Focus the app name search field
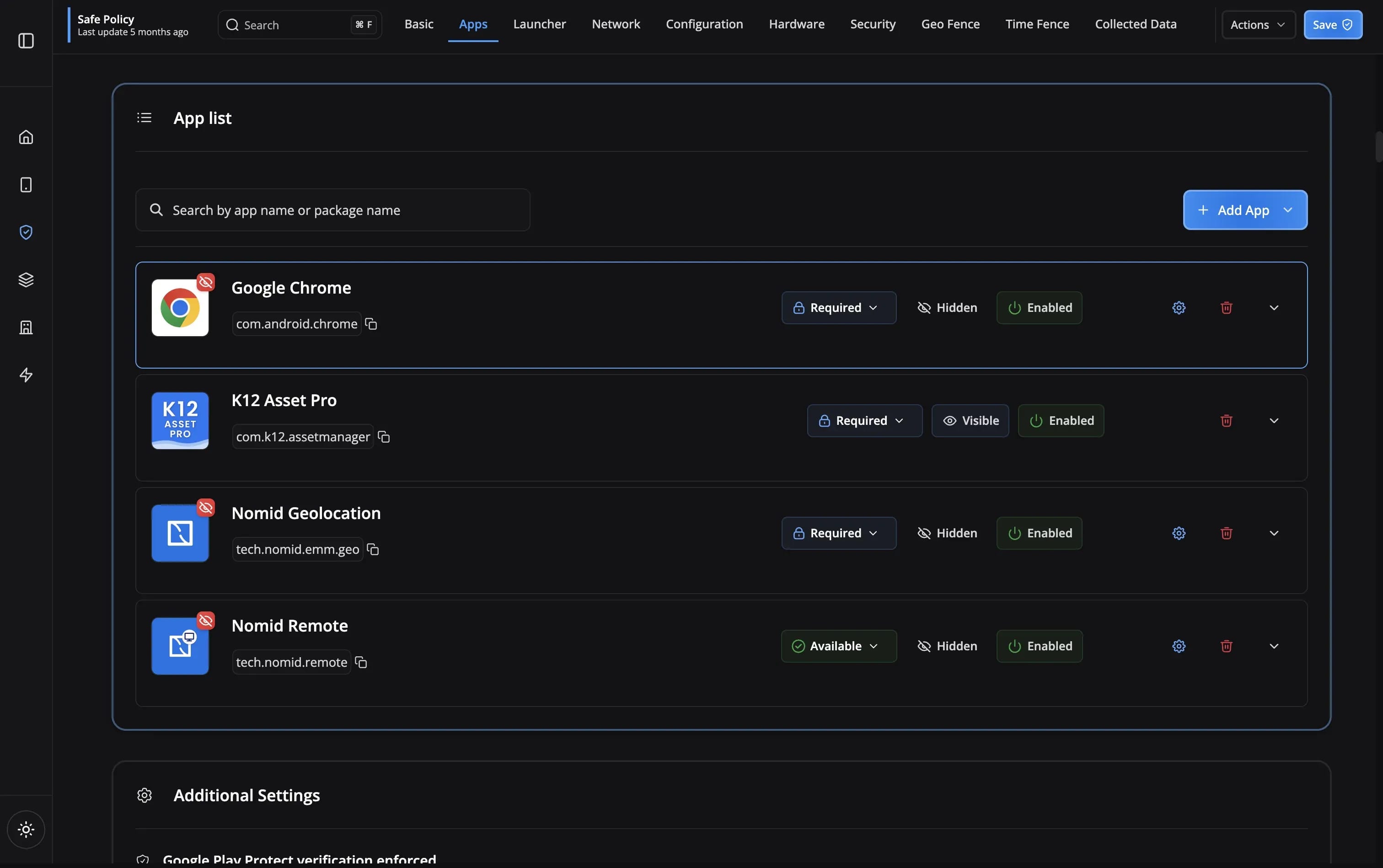The width and height of the screenshot is (1383, 868). tap(333, 210)
